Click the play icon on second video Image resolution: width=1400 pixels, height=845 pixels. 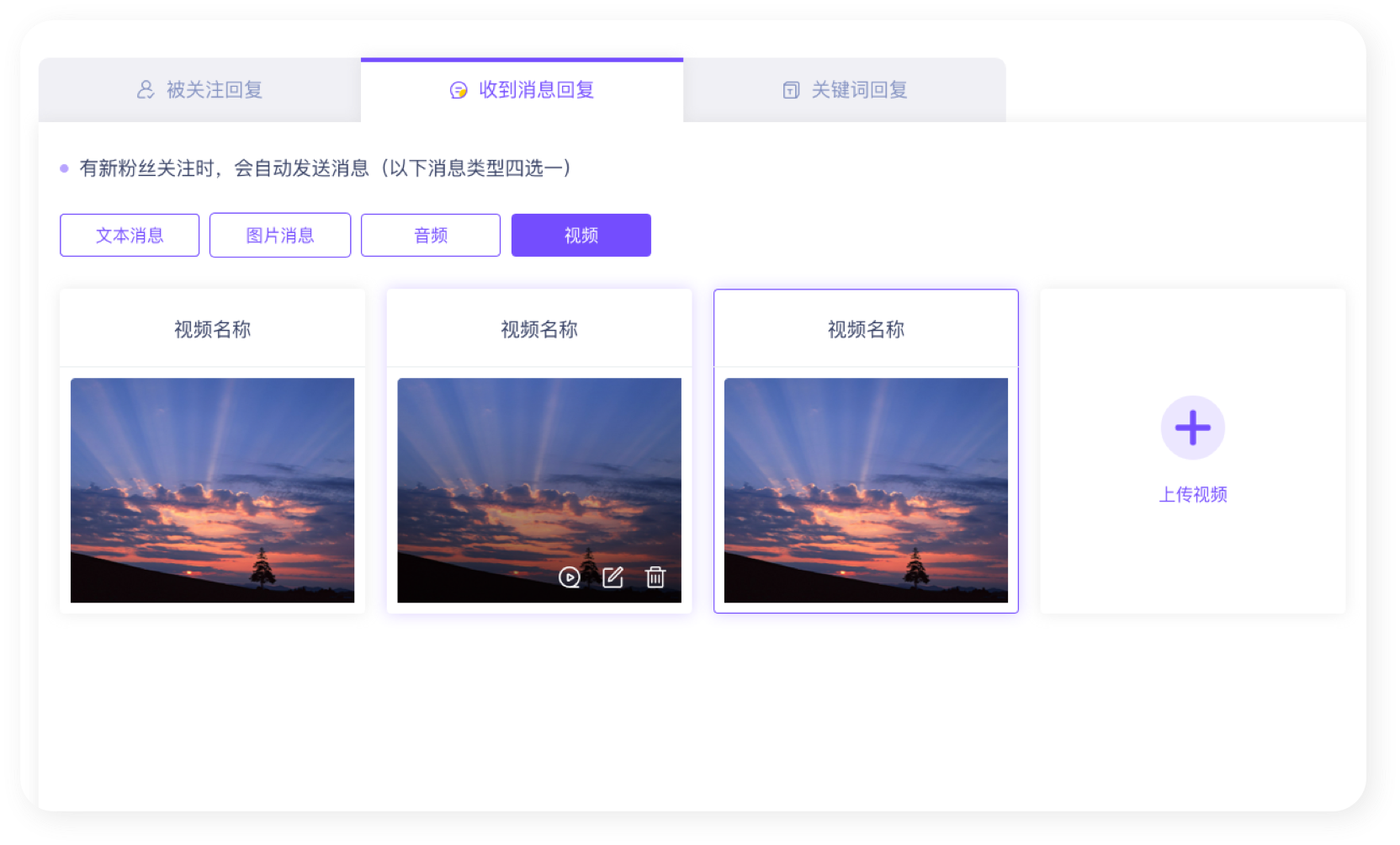click(570, 577)
